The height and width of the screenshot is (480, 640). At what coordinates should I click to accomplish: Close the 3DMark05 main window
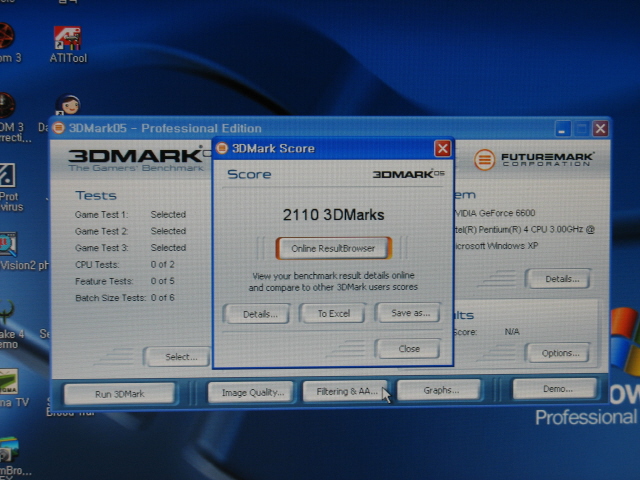tap(601, 129)
